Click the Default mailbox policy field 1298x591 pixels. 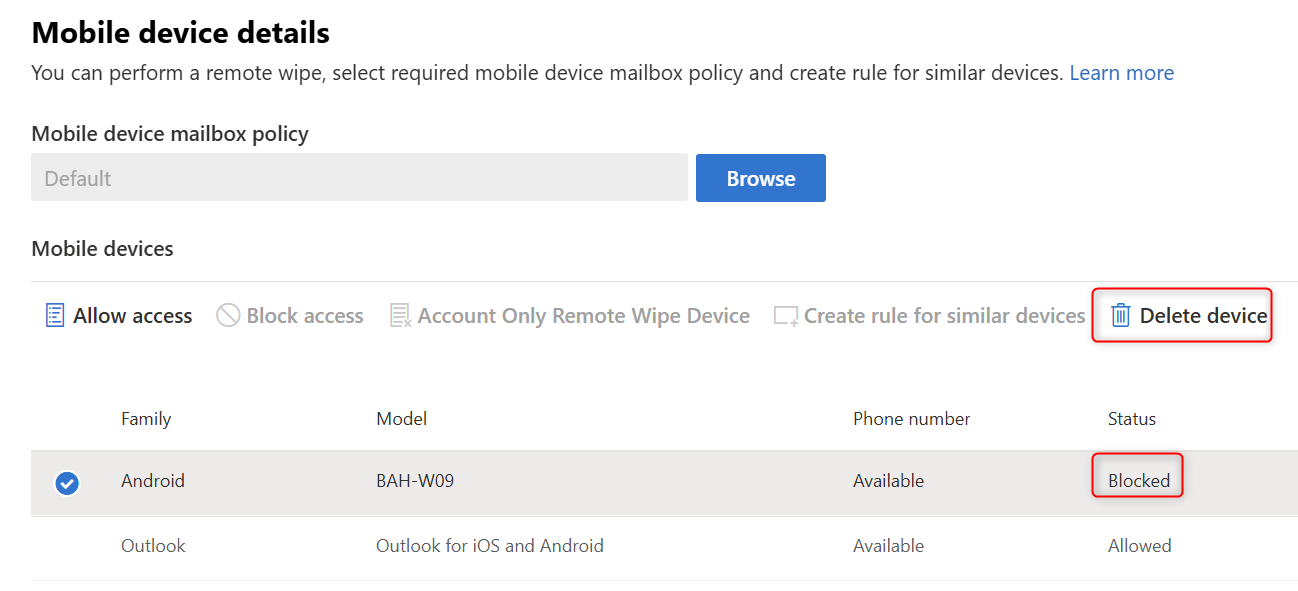click(359, 178)
